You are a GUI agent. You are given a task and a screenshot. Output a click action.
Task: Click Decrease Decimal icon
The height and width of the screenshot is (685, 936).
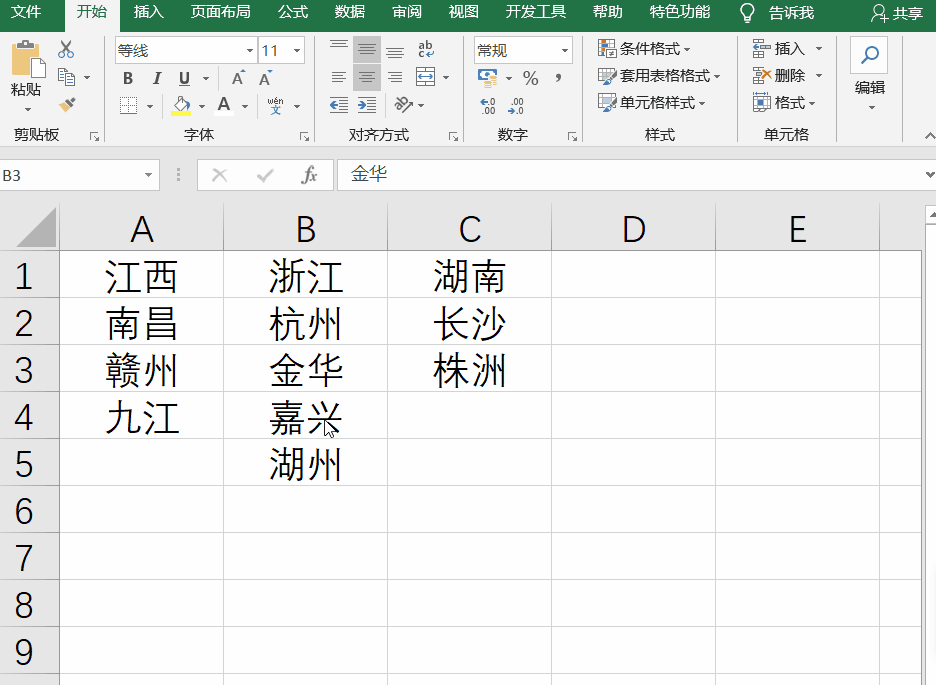[x=516, y=106]
